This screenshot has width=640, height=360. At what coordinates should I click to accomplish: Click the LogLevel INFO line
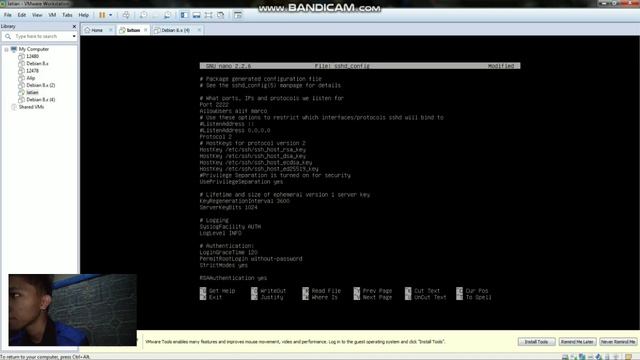pyautogui.click(x=220, y=233)
